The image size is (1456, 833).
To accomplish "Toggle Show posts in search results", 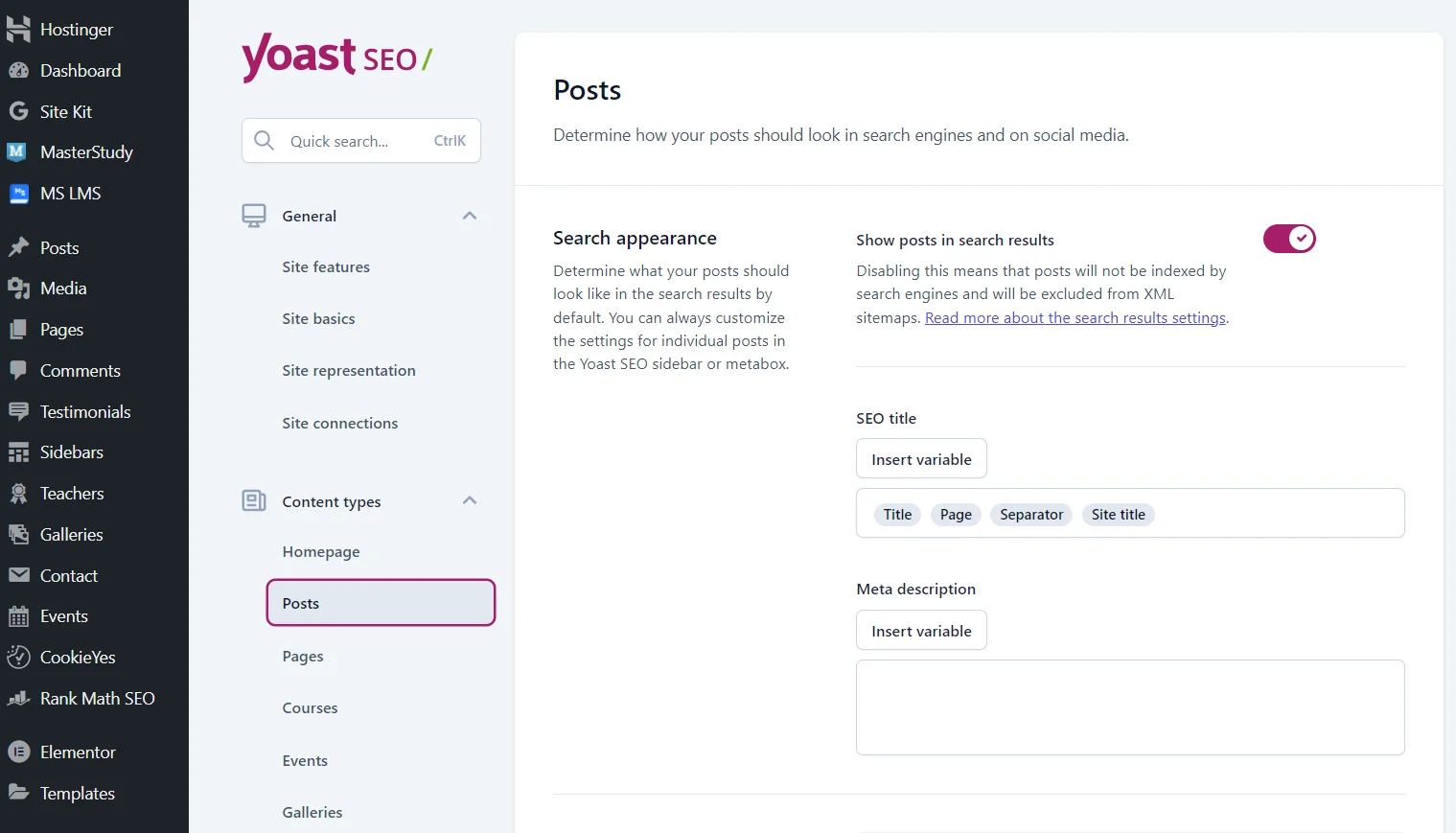I will pos(1289,239).
